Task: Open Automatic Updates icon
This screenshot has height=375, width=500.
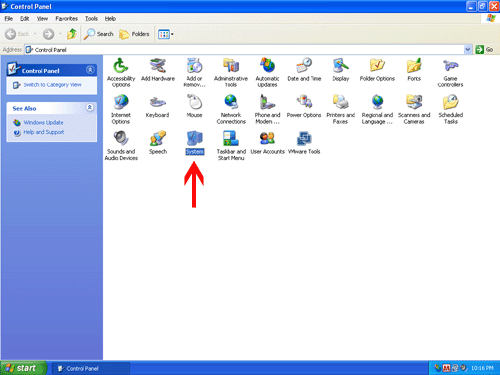Action: coord(267,66)
